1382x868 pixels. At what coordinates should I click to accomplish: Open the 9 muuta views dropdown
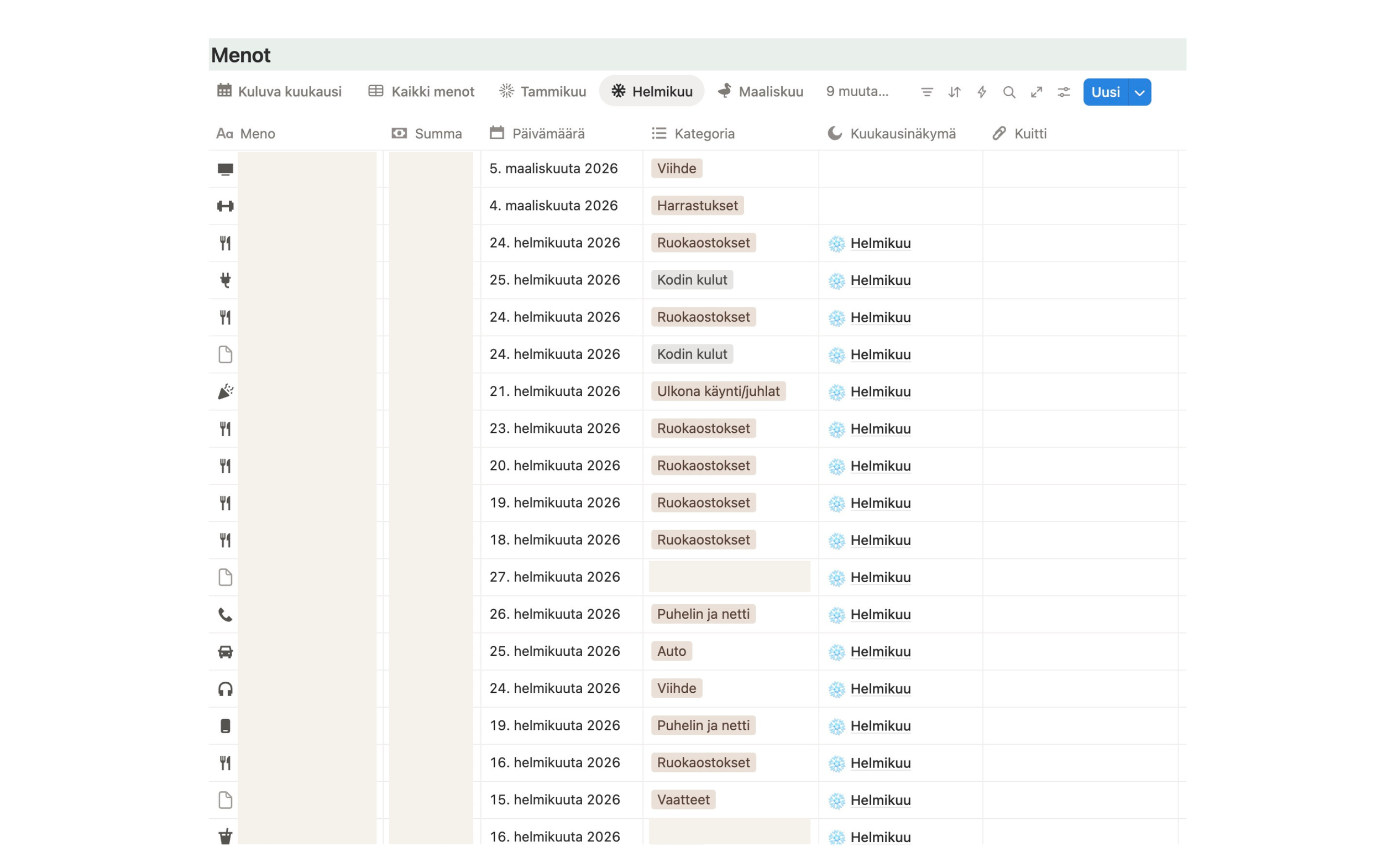[857, 91]
